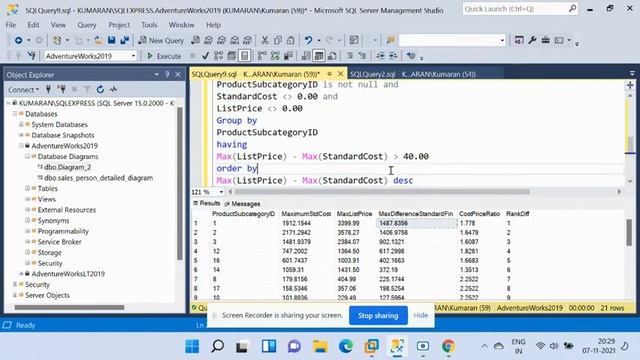The image size is (640, 360).
Task: Open a Database Engine Query
Action: [196, 40]
